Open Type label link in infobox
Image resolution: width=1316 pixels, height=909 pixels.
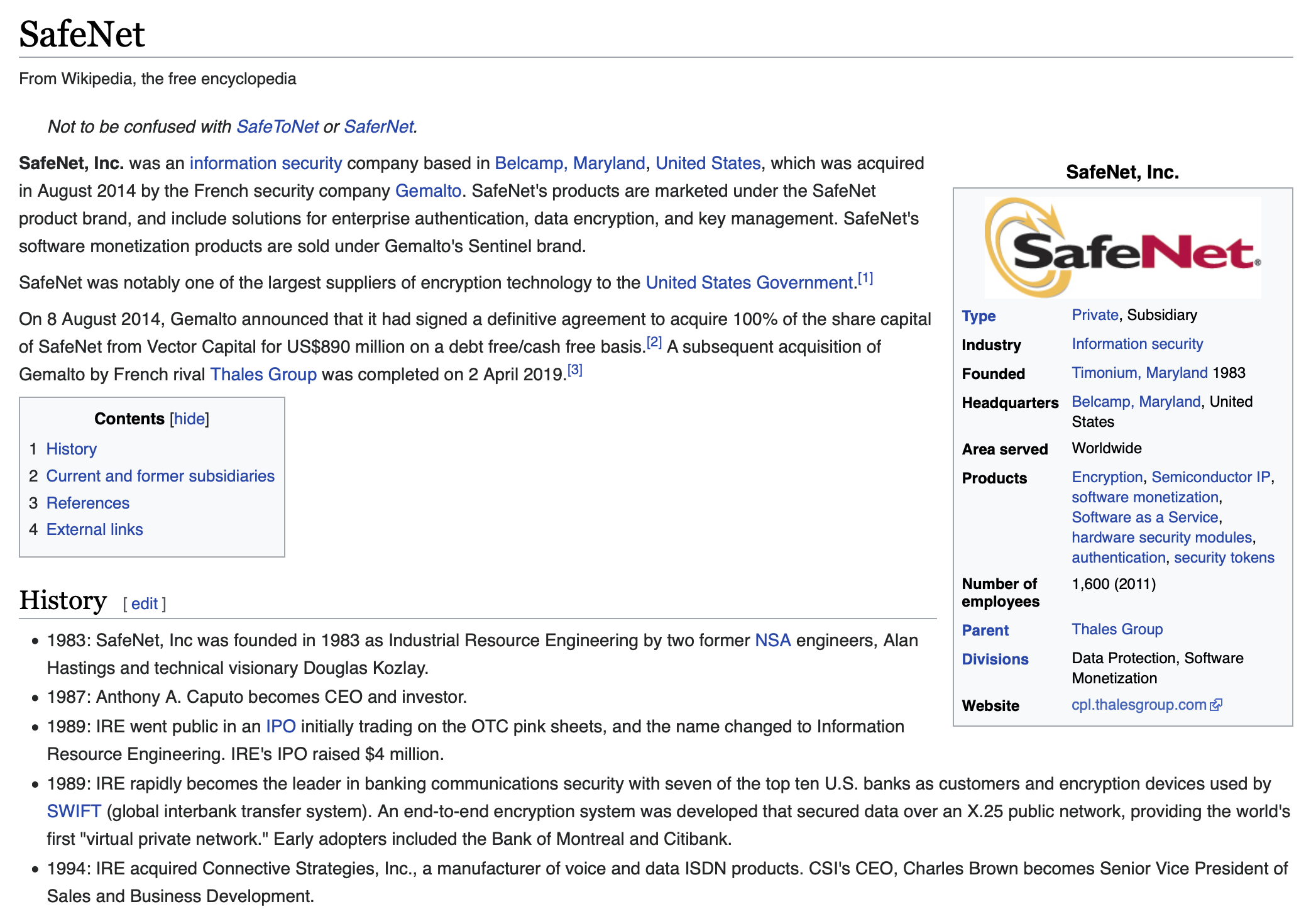point(979,316)
